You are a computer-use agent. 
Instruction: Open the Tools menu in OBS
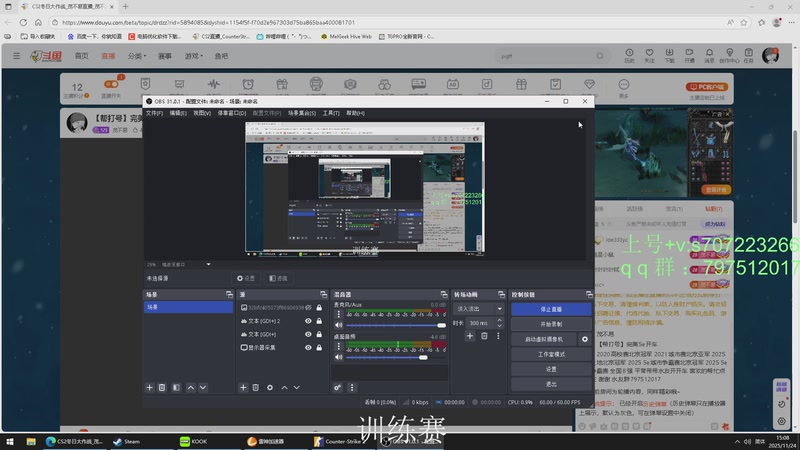pos(331,113)
